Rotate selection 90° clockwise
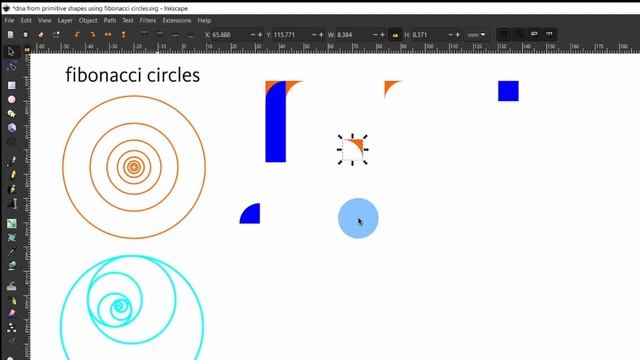Screen dimensions: 640x360 pos(93,35)
